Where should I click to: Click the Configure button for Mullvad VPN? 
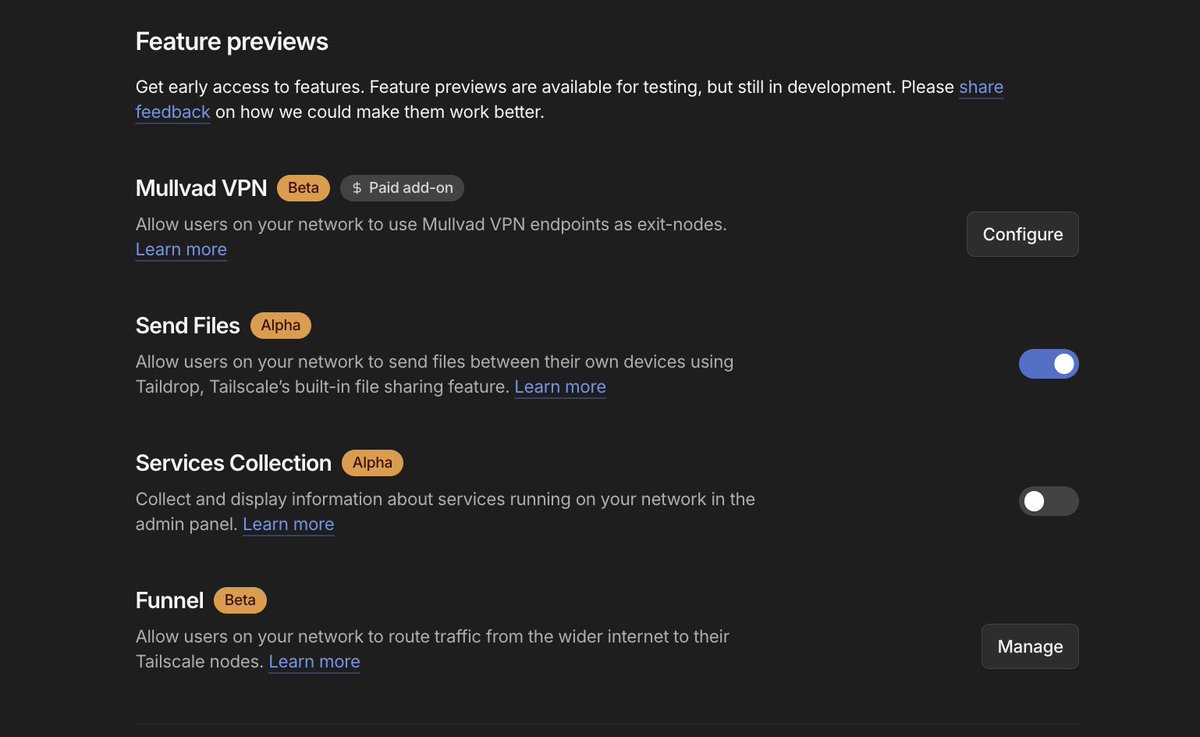pyautogui.click(x=1023, y=234)
